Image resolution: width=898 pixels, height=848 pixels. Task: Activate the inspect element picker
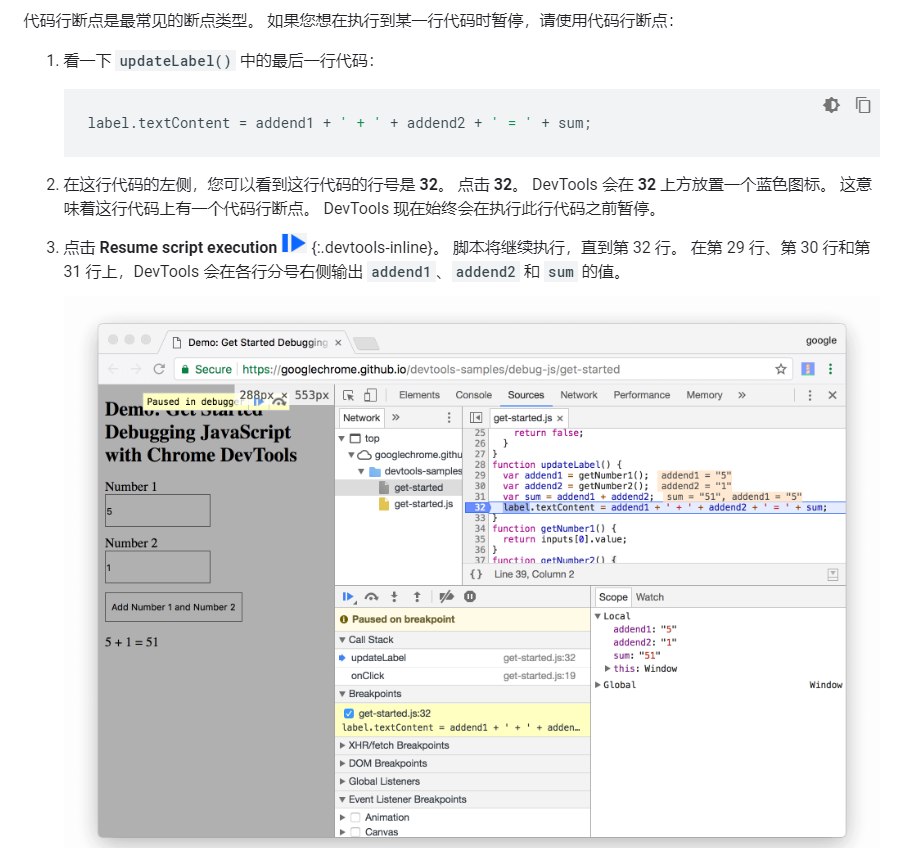point(348,395)
